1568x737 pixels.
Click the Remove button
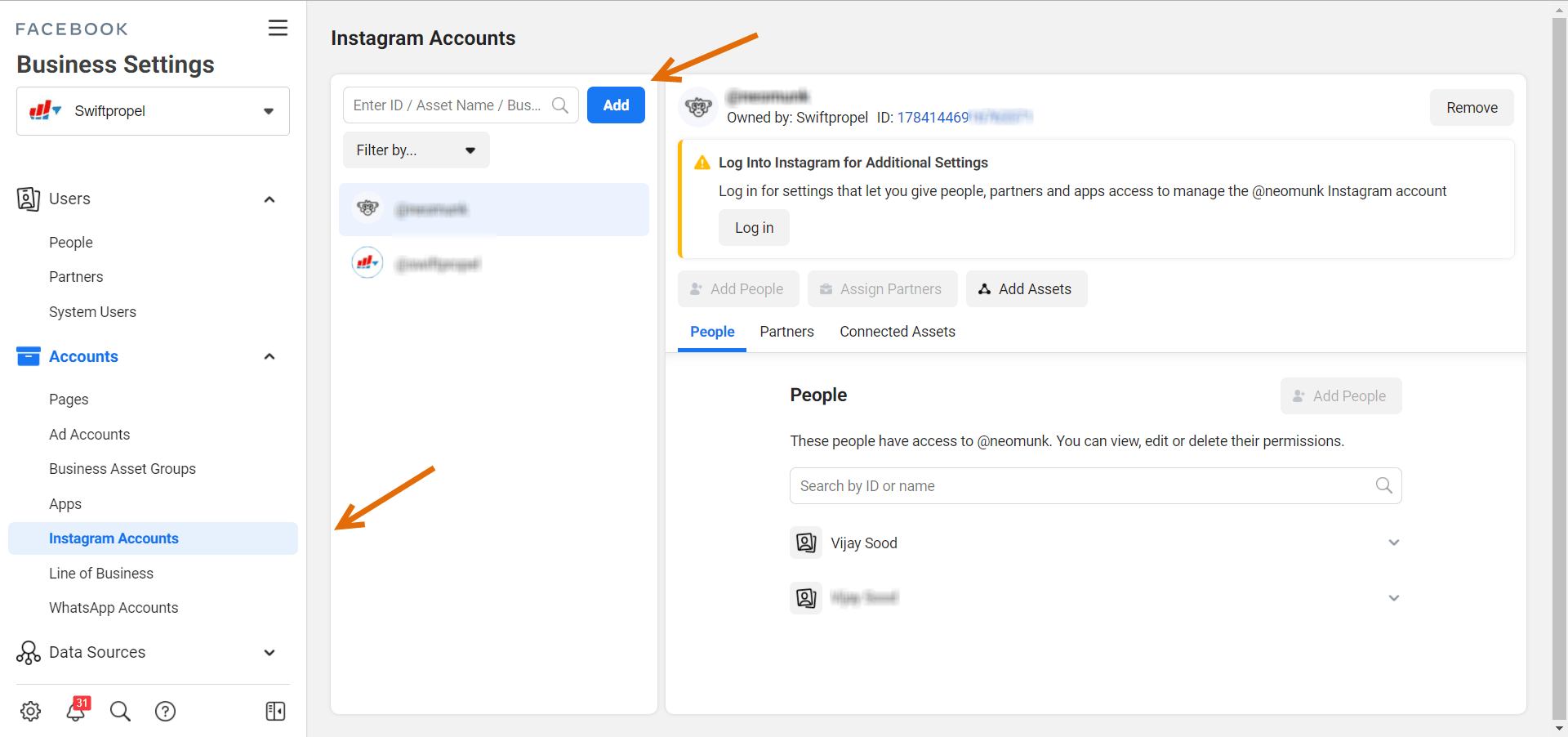click(1471, 108)
